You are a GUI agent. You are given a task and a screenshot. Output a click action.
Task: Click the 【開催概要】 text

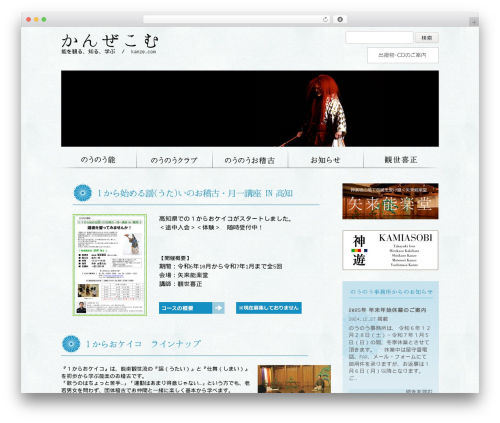(x=175, y=258)
